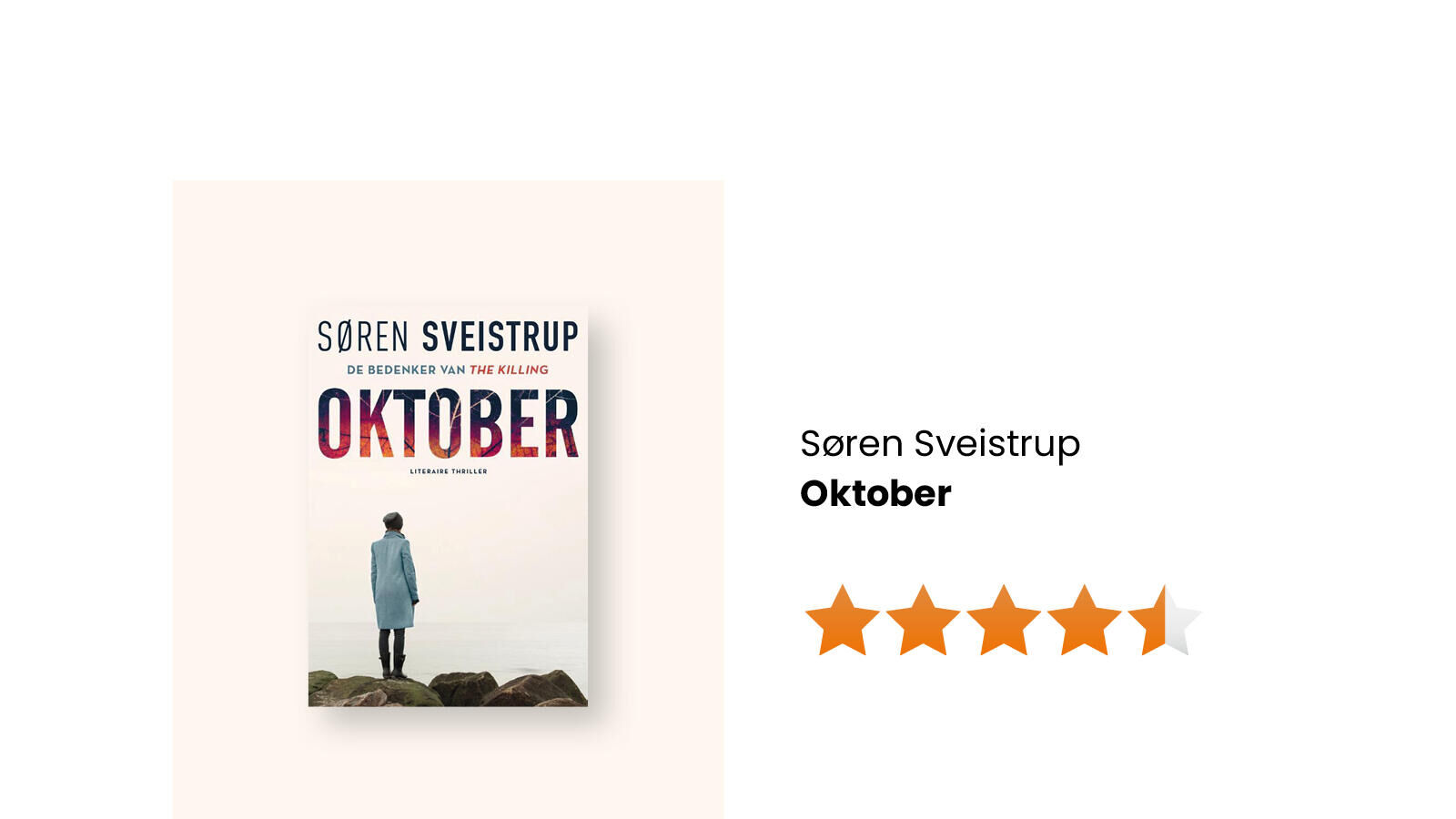
Task: Select the LITERAIRE THRILLER label on the cover
Action: pyautogui.click(x=448, y=471)
